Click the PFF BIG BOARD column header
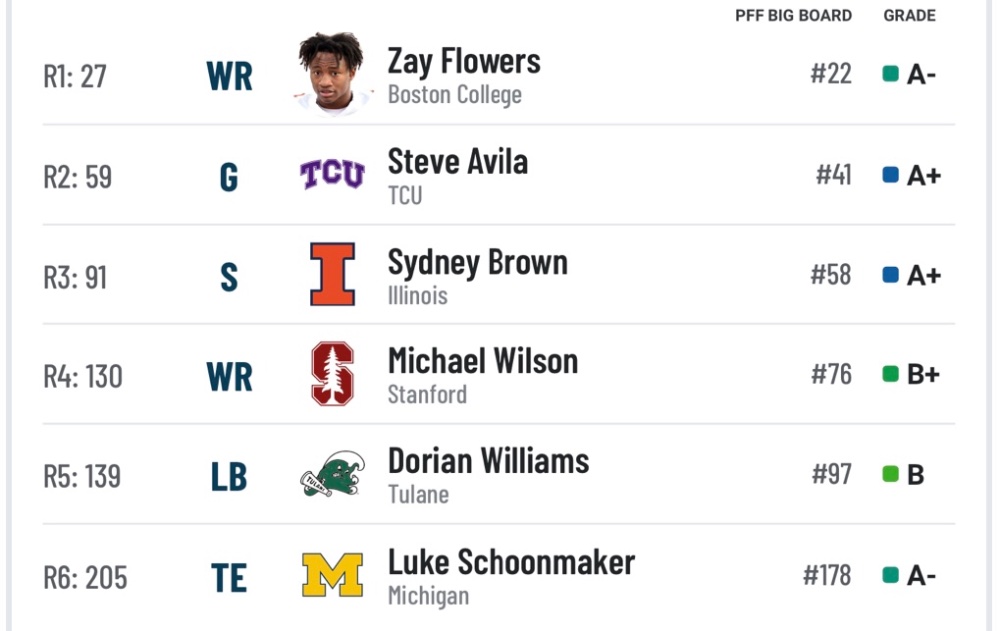1000x631 pixels. (x=793, y=16)
